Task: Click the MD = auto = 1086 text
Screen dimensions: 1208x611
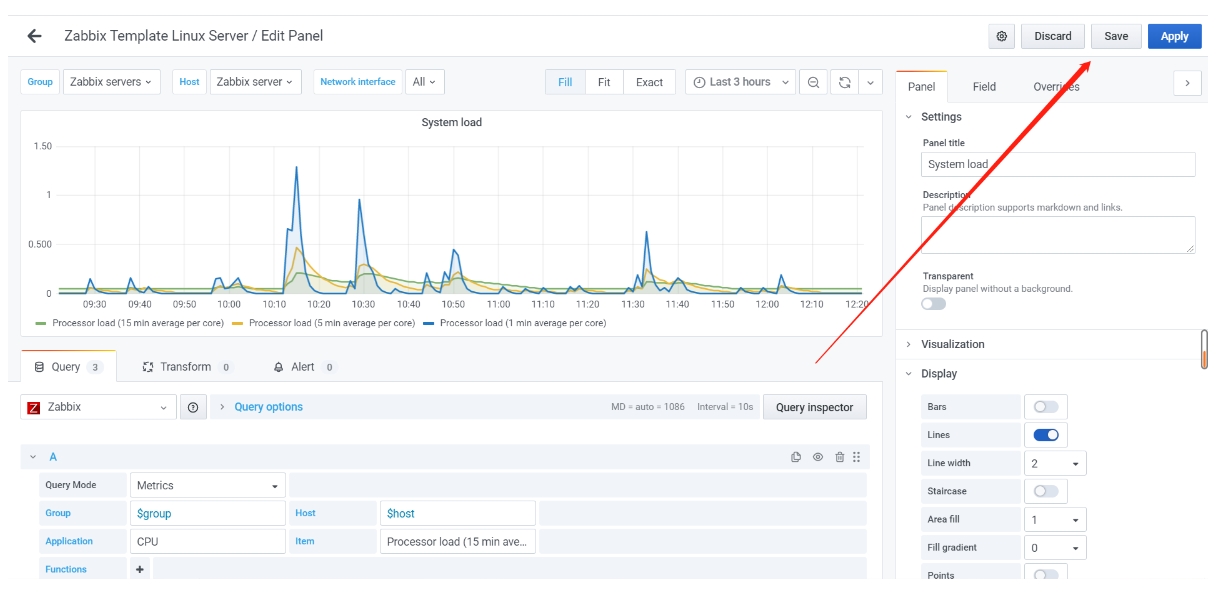Action: (648, 407)
